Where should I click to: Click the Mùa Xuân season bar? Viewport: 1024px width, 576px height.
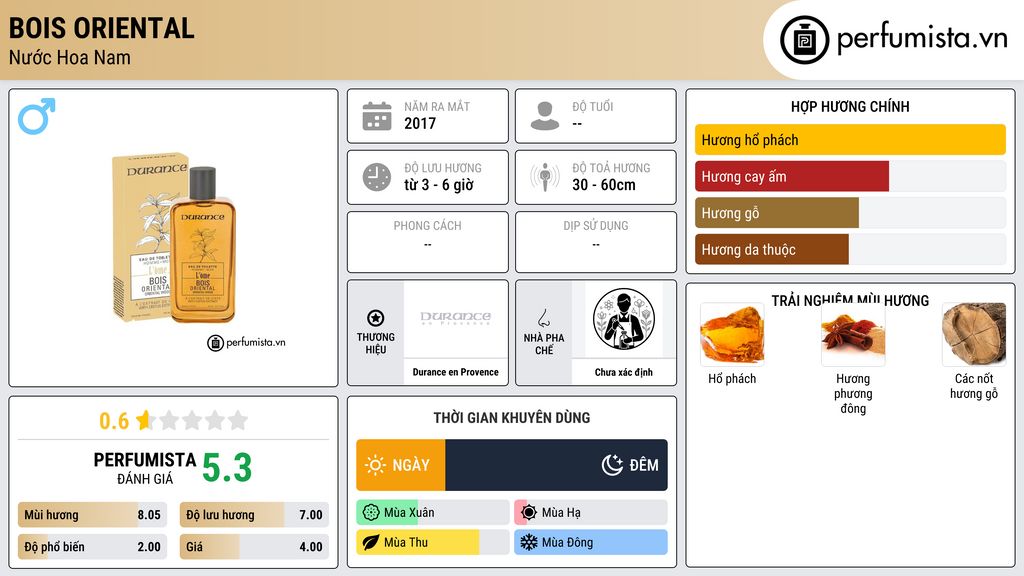pyautogui.click(x=433, y=512)
